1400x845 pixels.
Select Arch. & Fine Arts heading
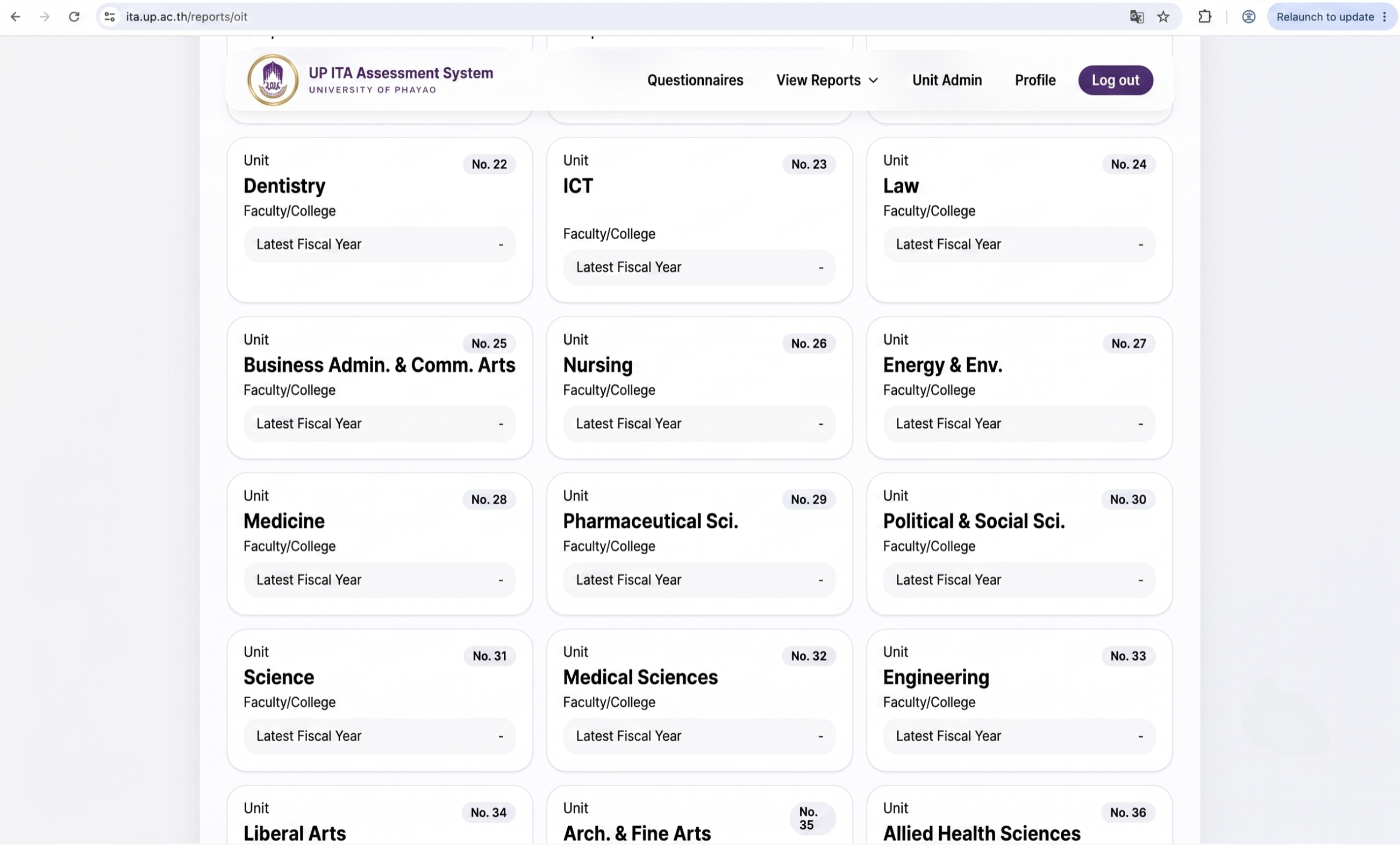point(637,834)
